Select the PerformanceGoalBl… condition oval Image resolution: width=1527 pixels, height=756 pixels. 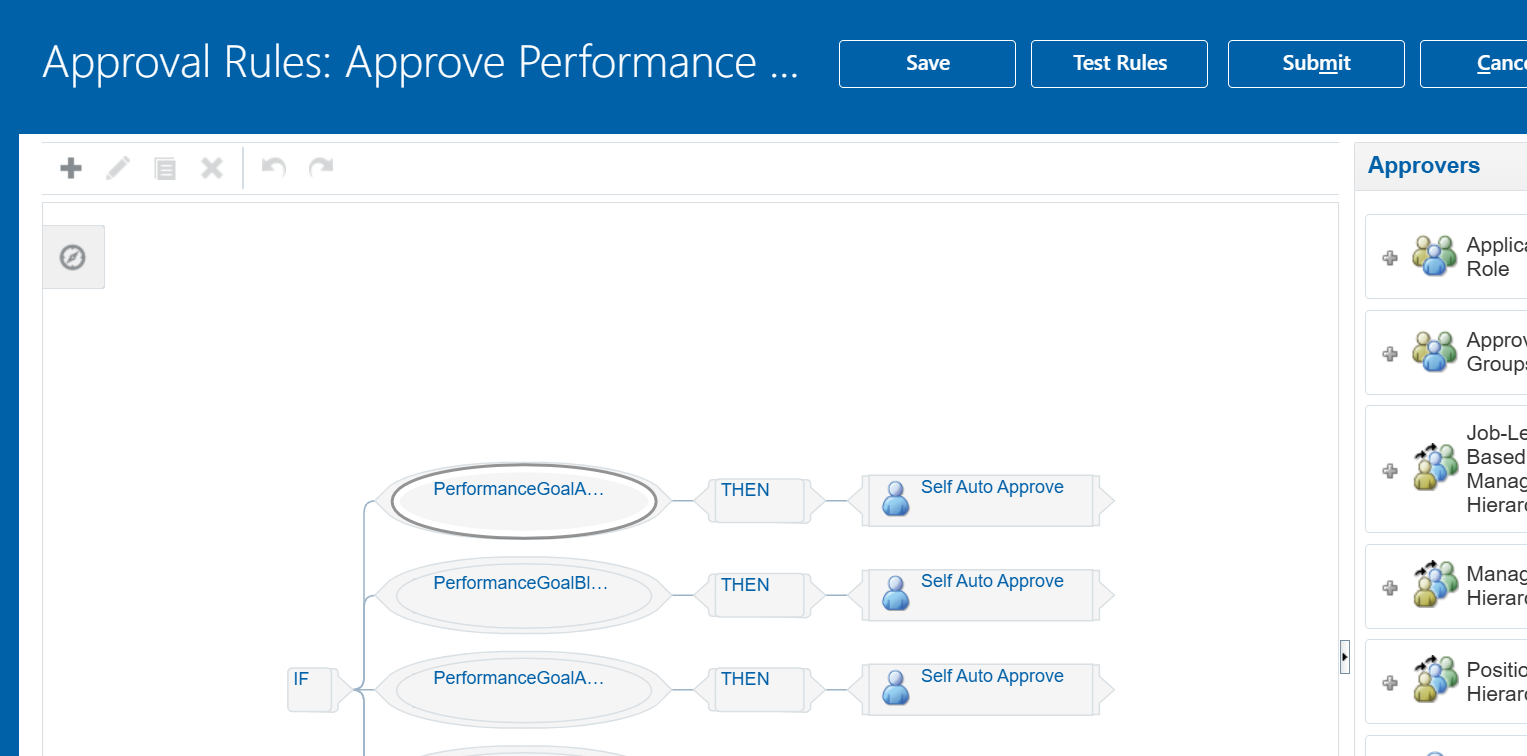click(523, 595)
